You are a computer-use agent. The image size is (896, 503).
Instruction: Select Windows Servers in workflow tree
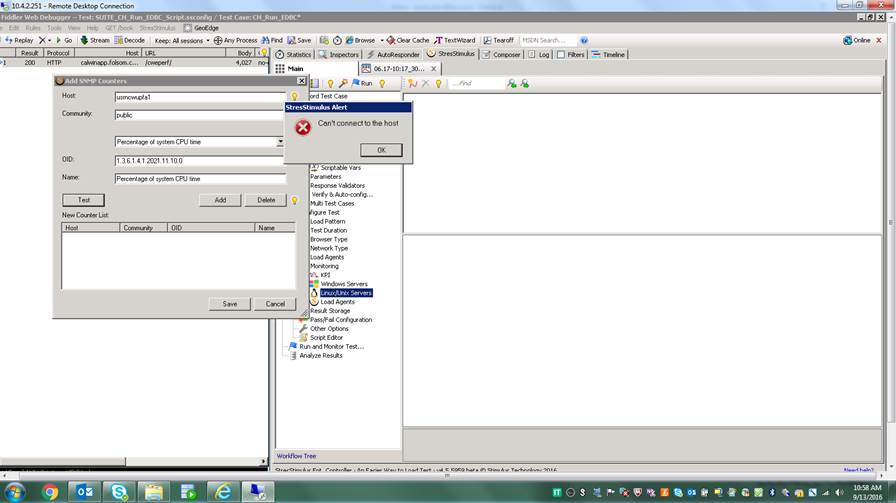(x=343, y=284)
